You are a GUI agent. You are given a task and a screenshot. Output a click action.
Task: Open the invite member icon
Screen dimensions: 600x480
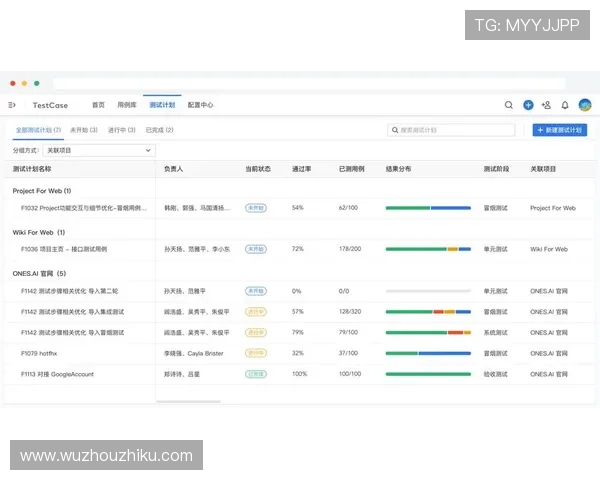click(546, 105)
